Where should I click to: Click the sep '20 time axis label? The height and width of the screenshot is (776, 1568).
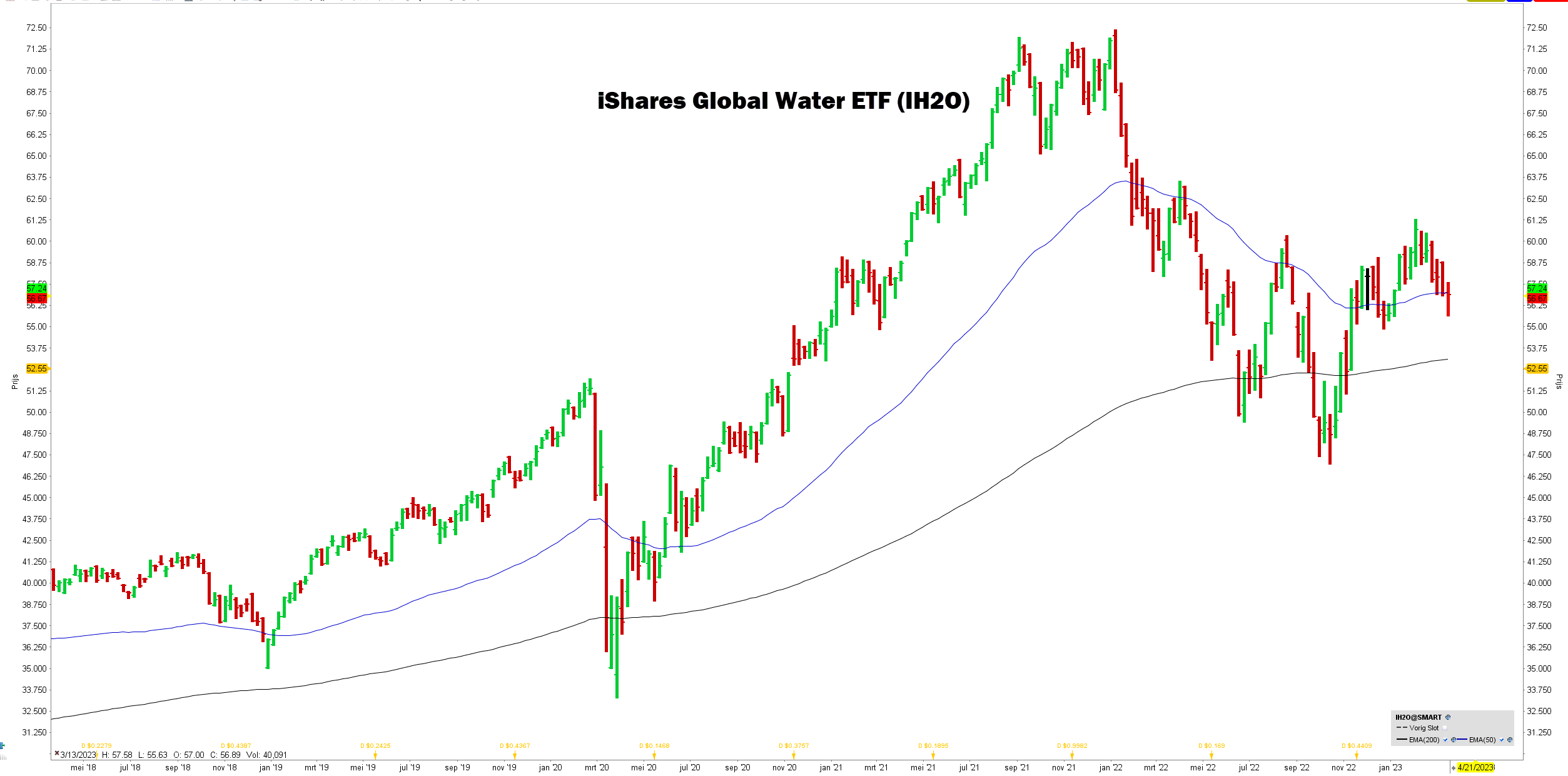point(737,767)
